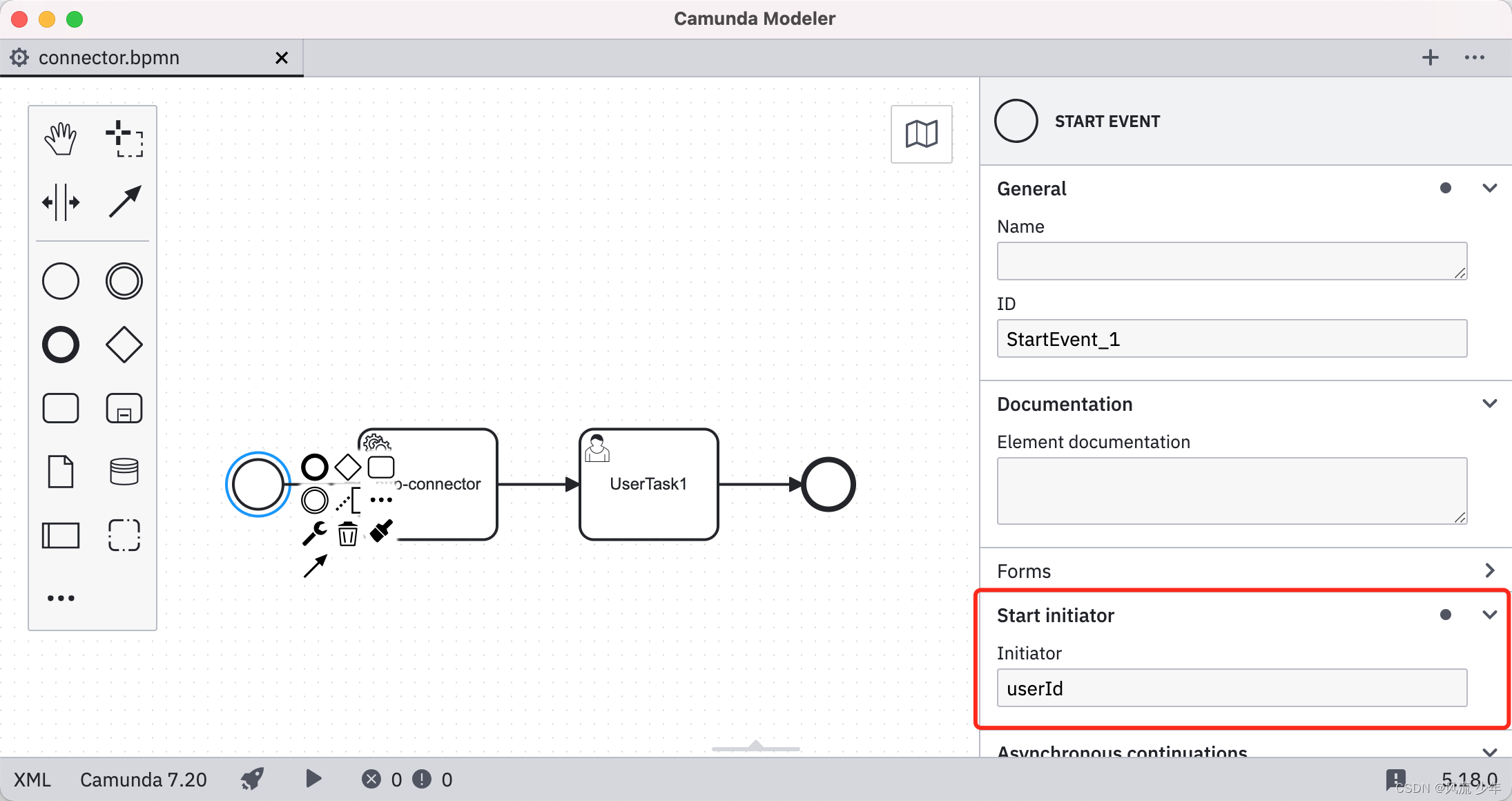Select the start event circle tool
Screen dimensions: 1512x801
pos(60,279)
